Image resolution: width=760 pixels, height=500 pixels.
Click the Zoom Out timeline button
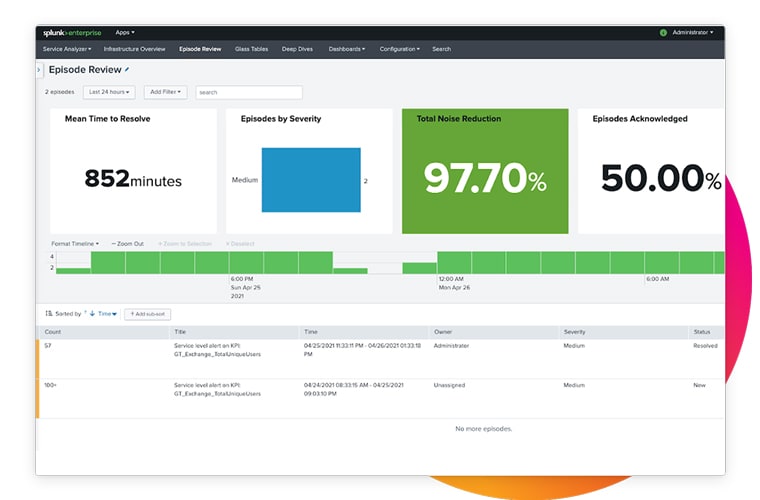127,243
